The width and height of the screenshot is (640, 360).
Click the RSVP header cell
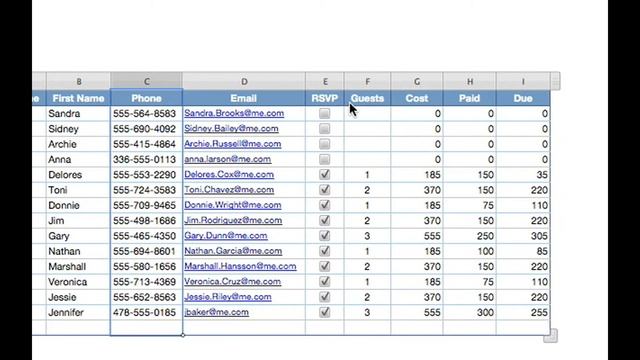325,98
